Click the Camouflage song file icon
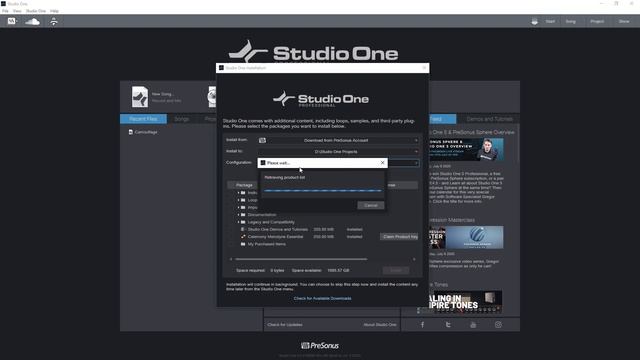 pyautogui.click(x=131, y=132)
